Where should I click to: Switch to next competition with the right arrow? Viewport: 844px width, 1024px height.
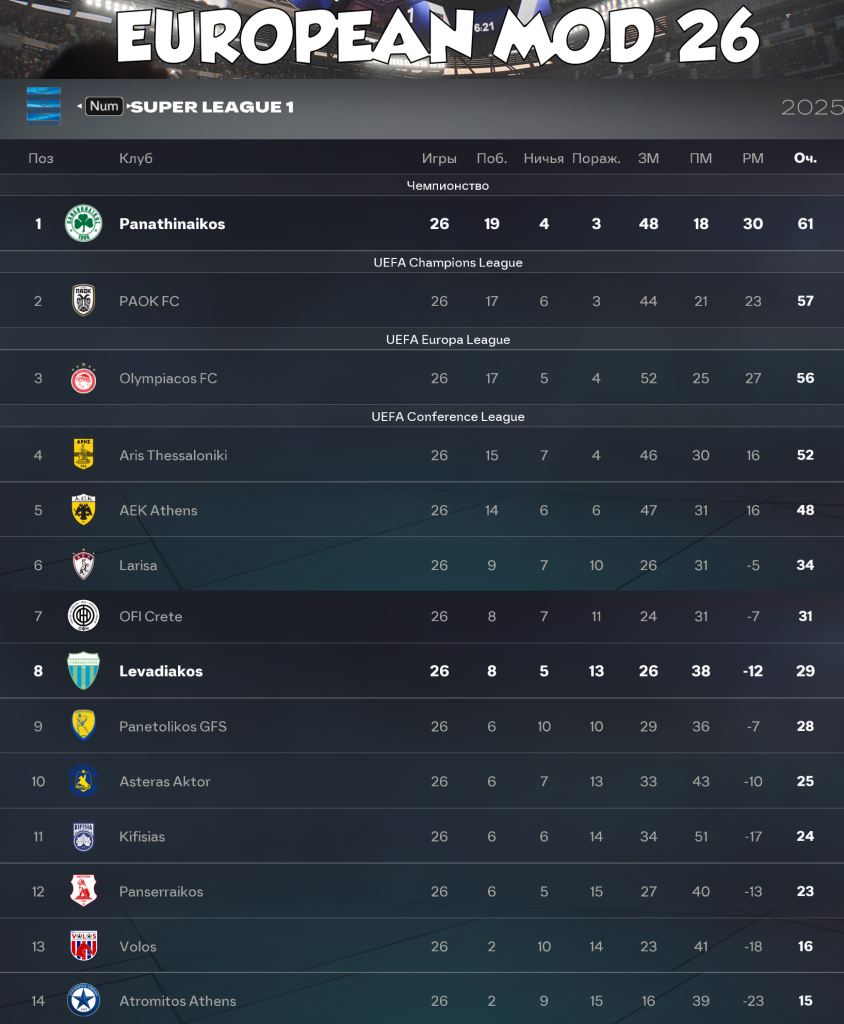coord(128,105)
